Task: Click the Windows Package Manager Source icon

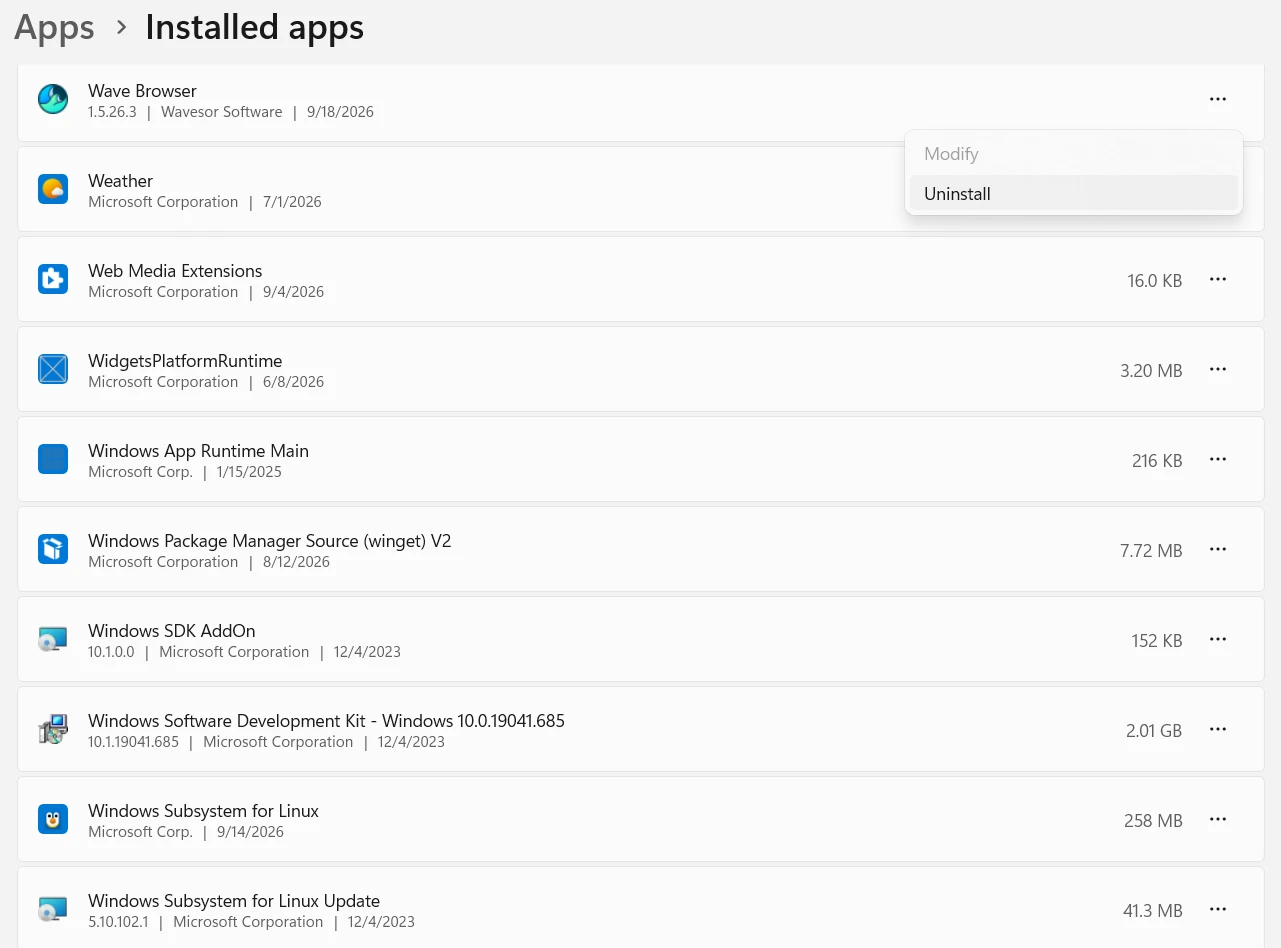Action: click(53, 549)
